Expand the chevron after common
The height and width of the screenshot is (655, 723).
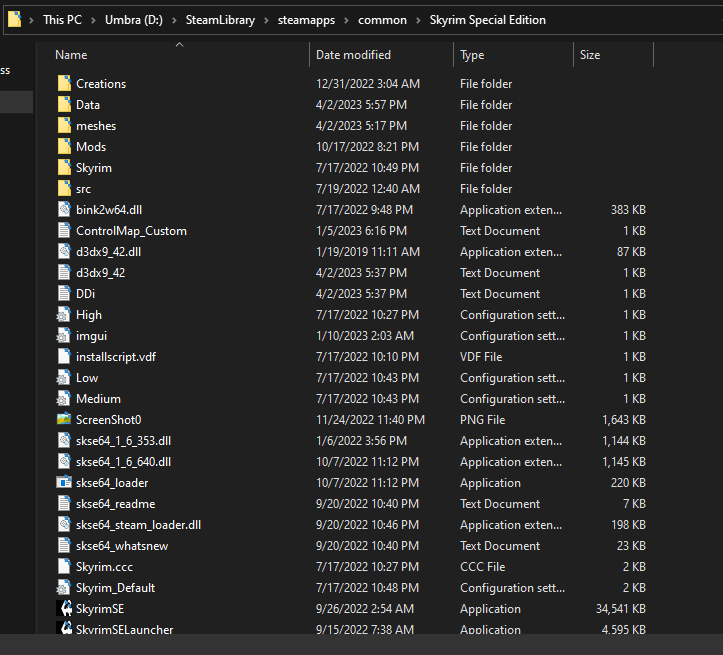click(418, 20)
